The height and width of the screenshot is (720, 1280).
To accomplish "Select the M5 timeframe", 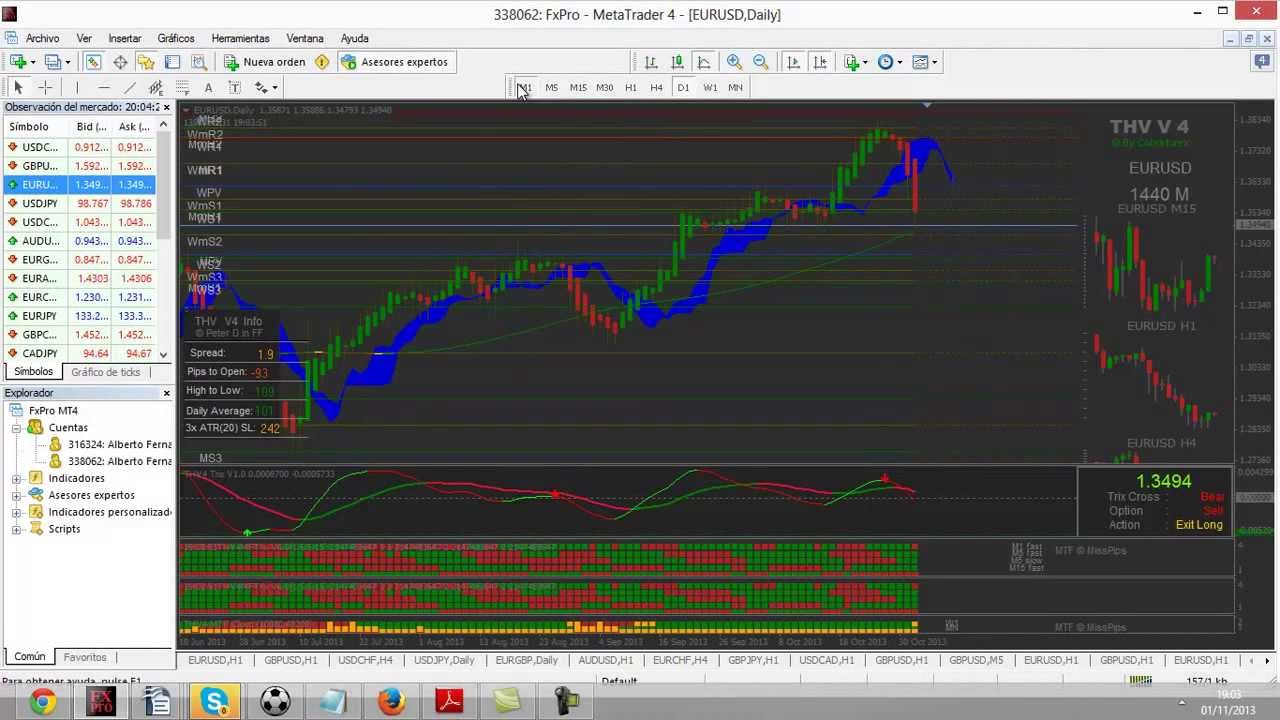I will [x=552, y=88].
